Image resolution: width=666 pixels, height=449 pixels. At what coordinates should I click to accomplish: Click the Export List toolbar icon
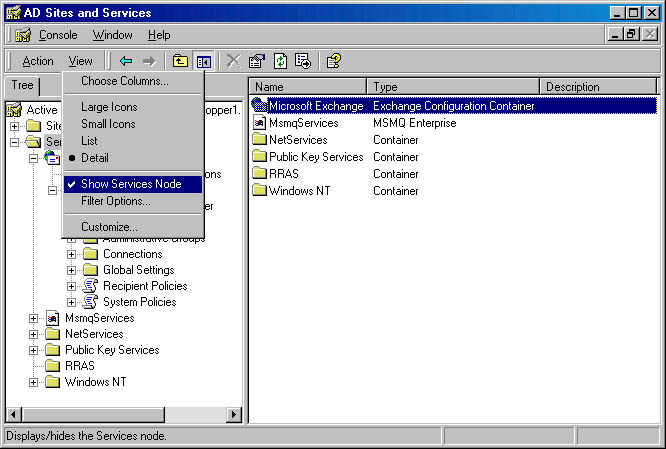tap(302, 61)
